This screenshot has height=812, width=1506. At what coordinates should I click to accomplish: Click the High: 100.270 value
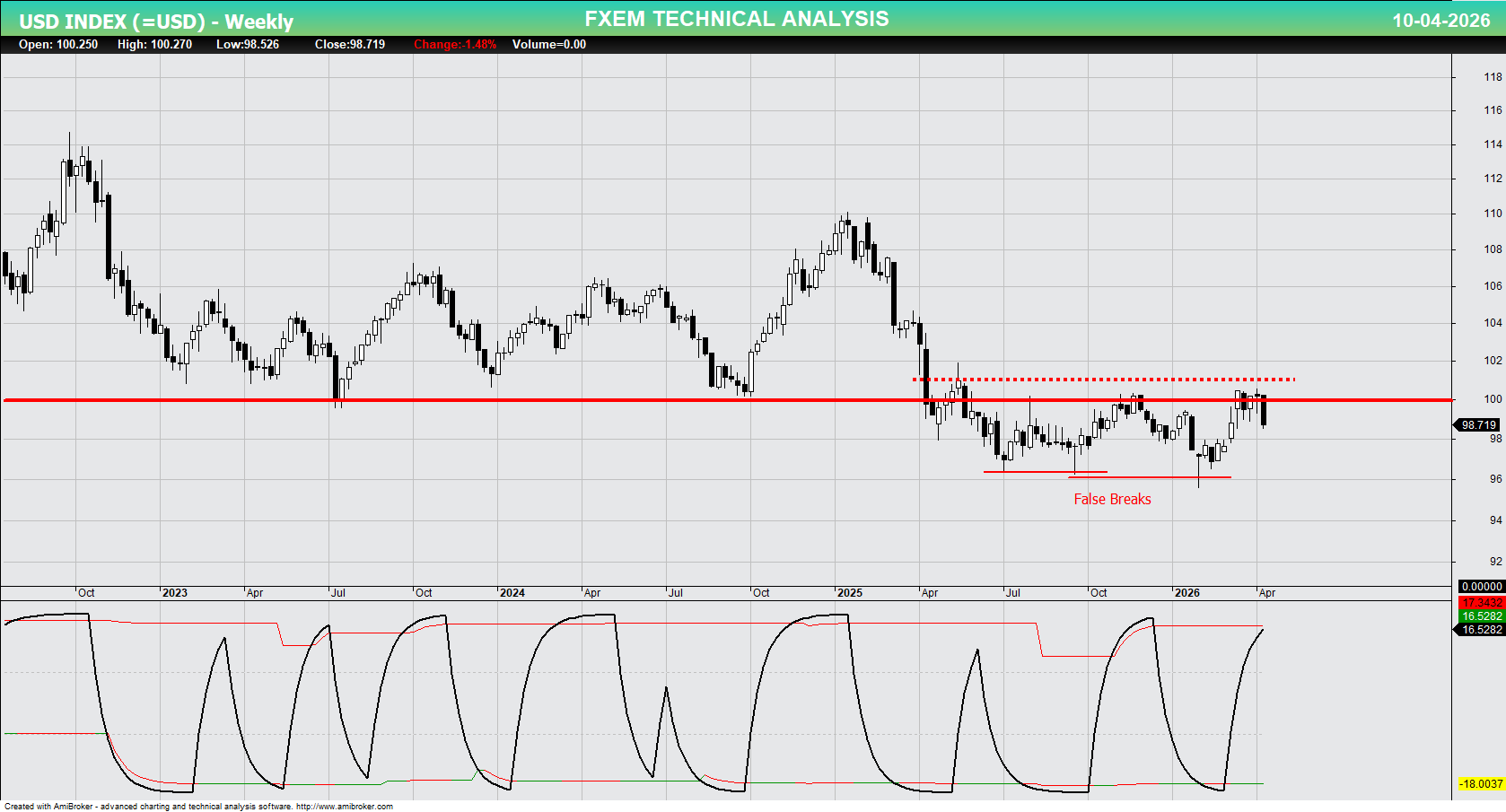click(158, 44)
